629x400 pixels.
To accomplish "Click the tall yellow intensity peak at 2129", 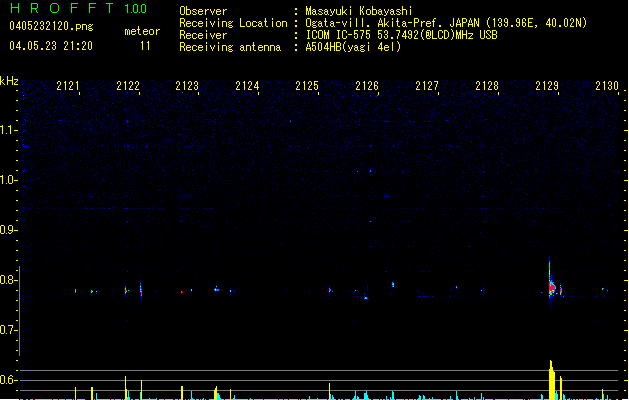I will pos(552,380).
